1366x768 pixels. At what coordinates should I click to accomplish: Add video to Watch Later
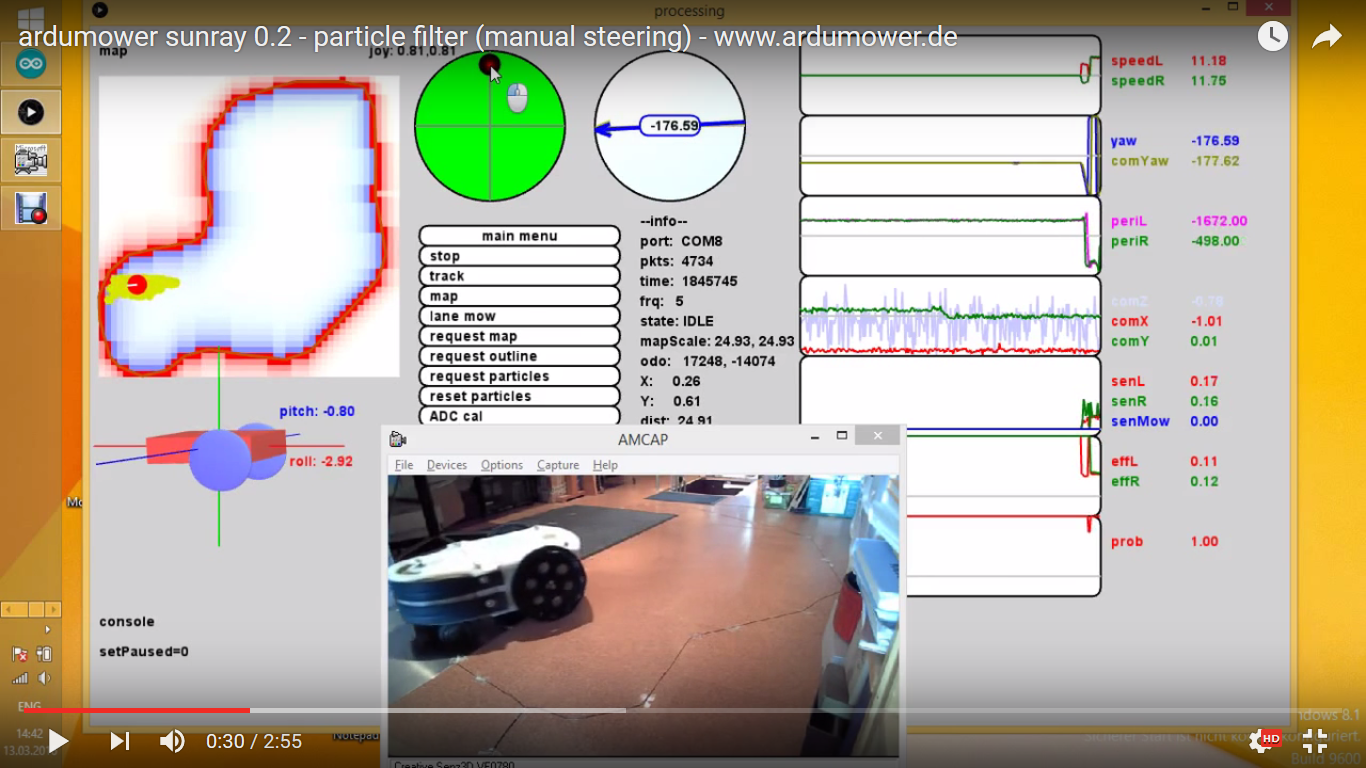[1273, 37]
